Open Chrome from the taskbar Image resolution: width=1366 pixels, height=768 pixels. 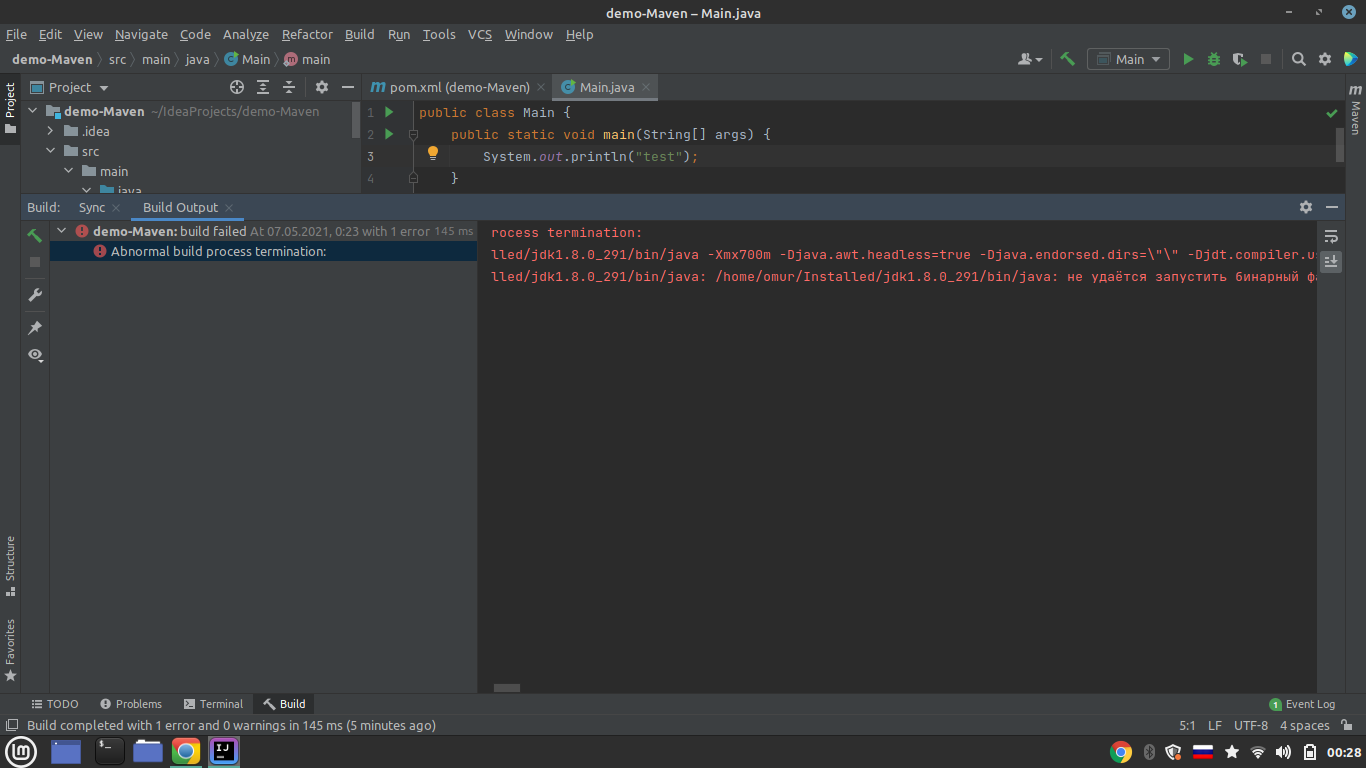coord(186,751)
